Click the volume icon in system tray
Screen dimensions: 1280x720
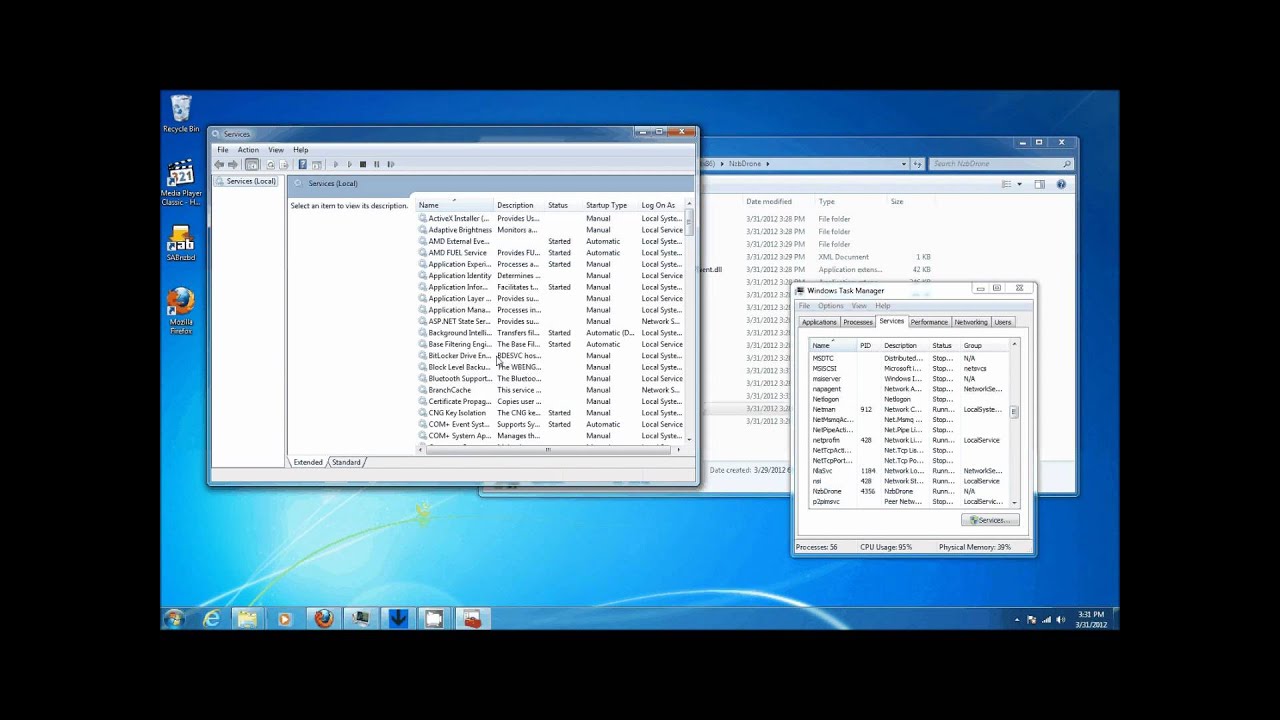tap(1060, 620)
